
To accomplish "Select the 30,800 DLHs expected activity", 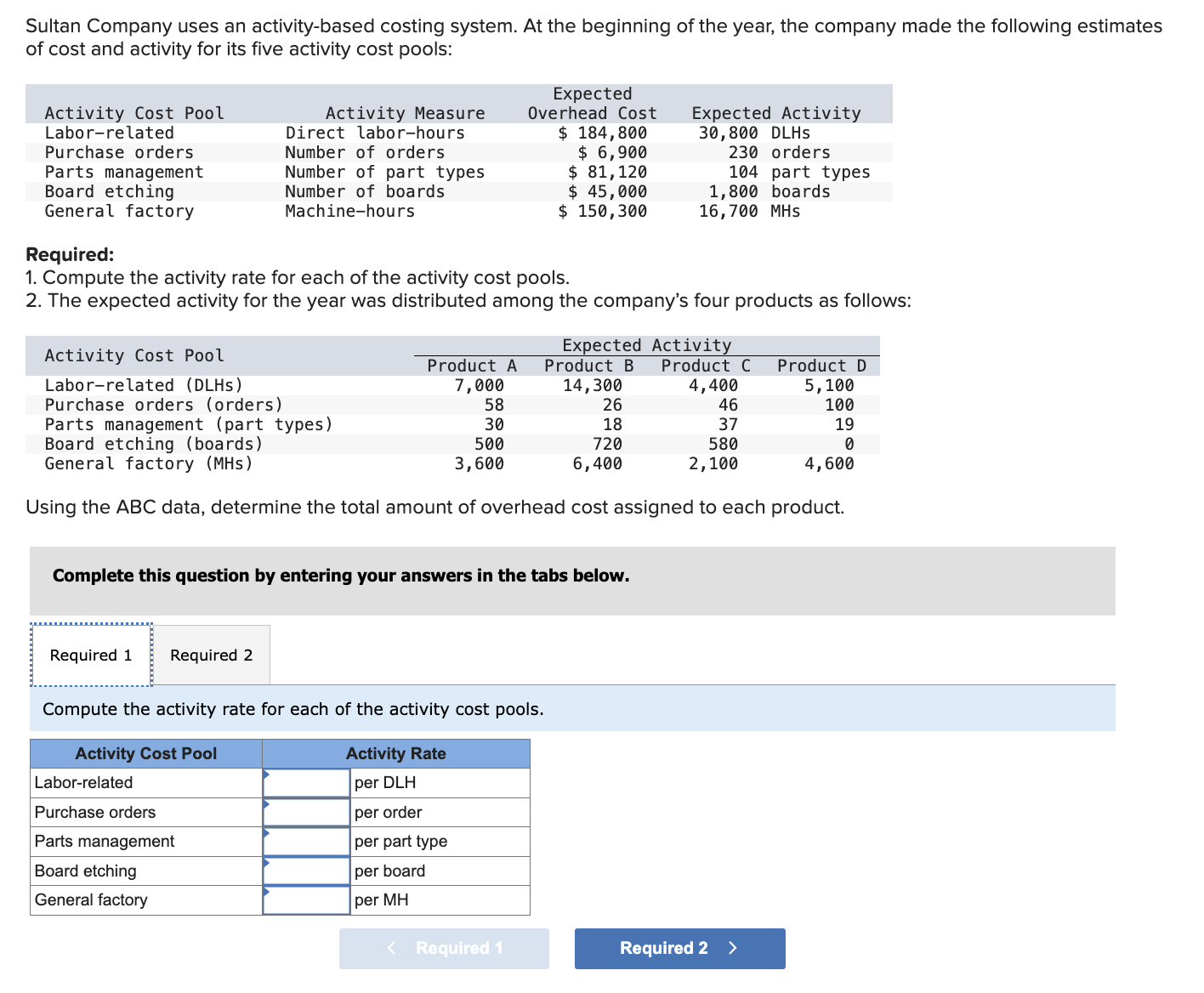I will tap(754, 133).
